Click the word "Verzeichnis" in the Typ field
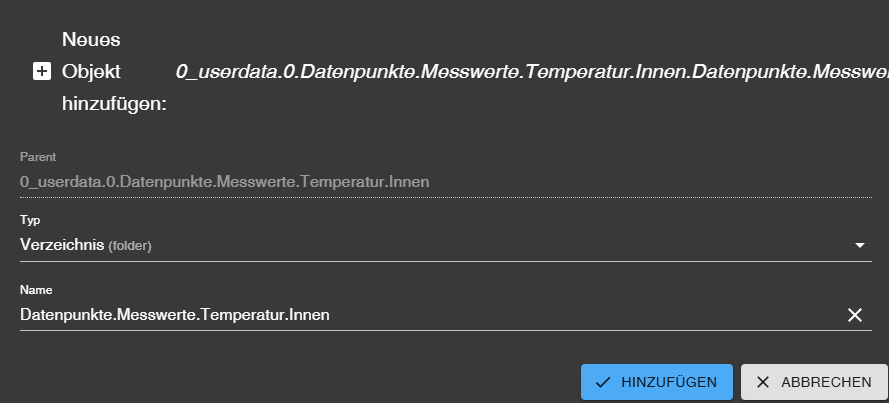This screenshot has height=403, width=889. 62,245
